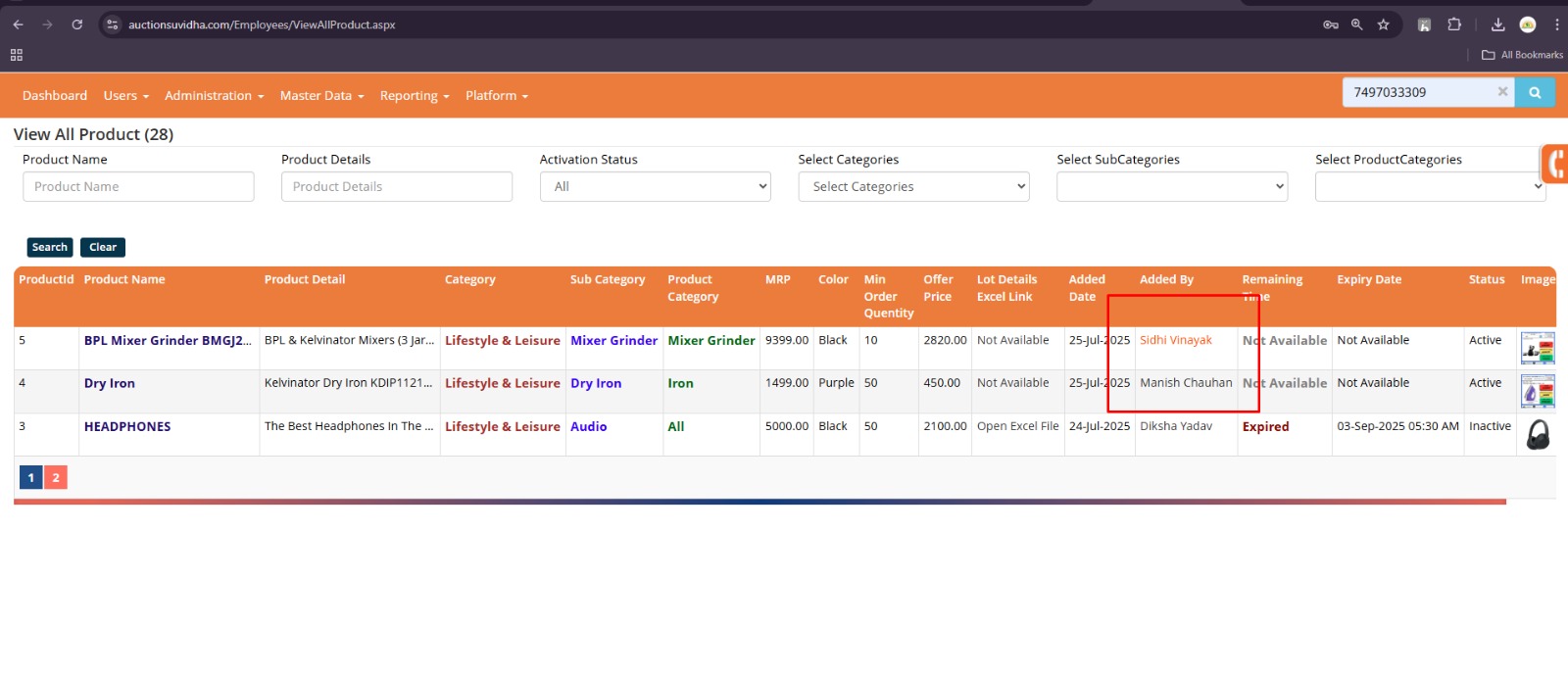Open the Master Data menu
1568x676 pixels.
tap(321, 96)
